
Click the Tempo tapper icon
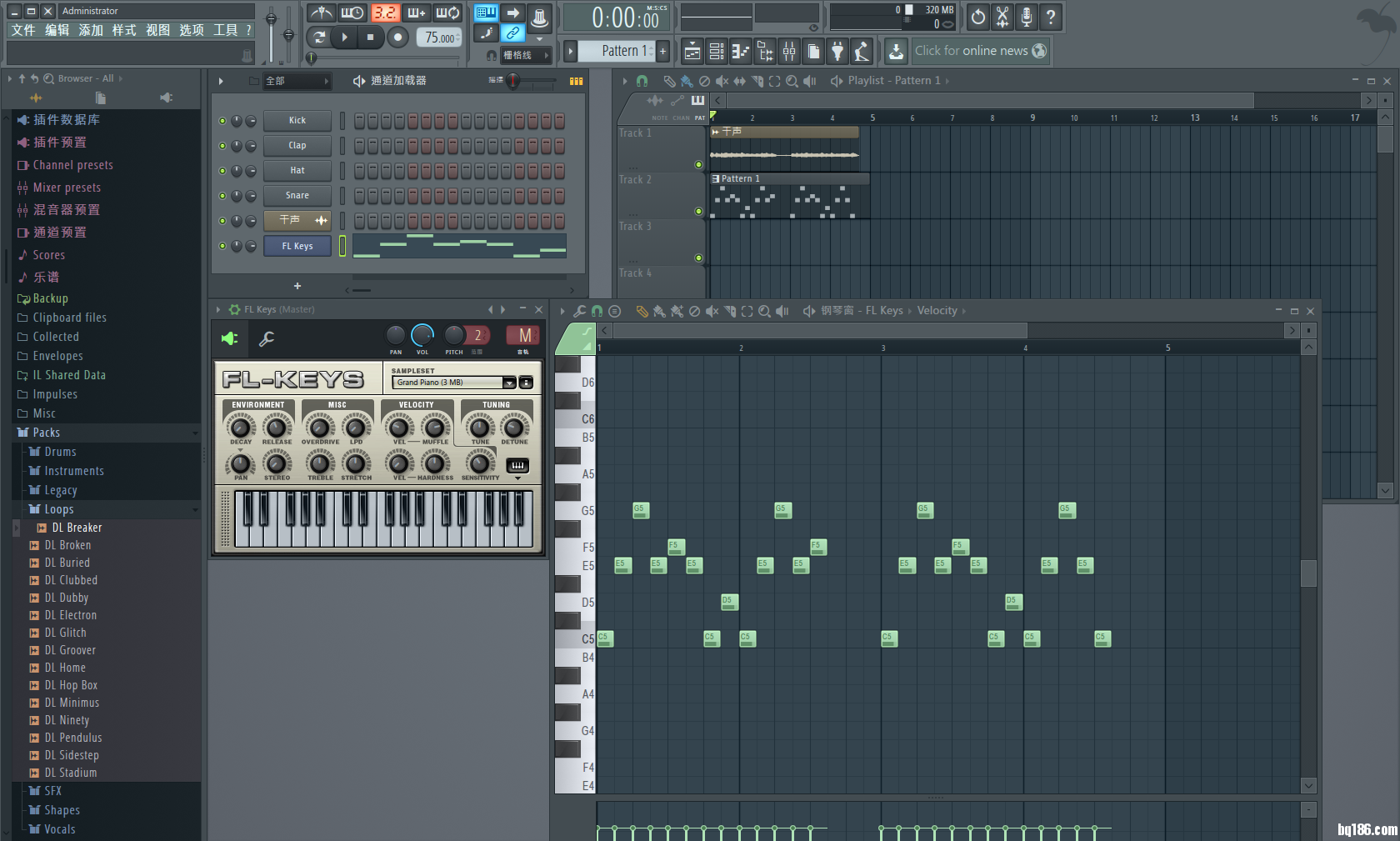[862, 52]
